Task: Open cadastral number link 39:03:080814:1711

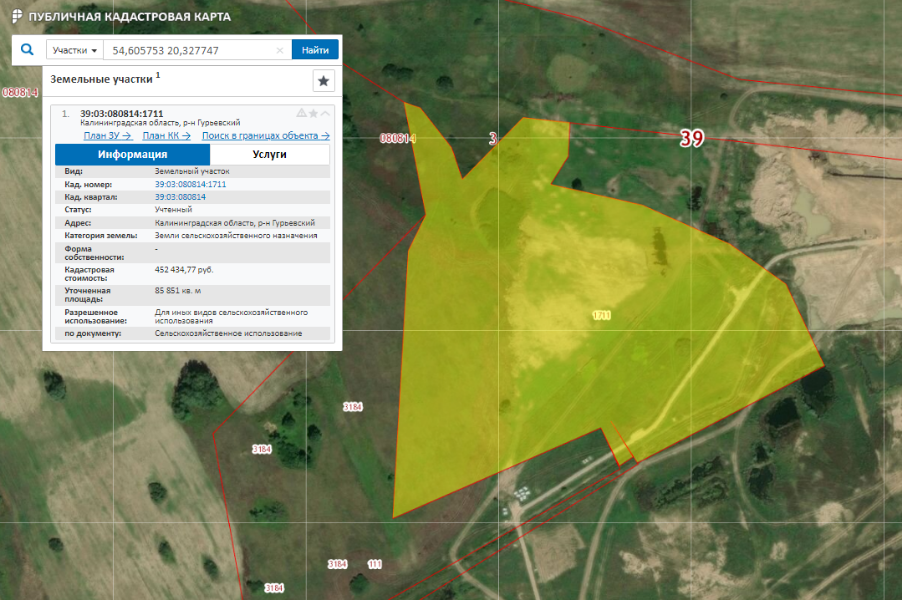Action: click(190, 185)
